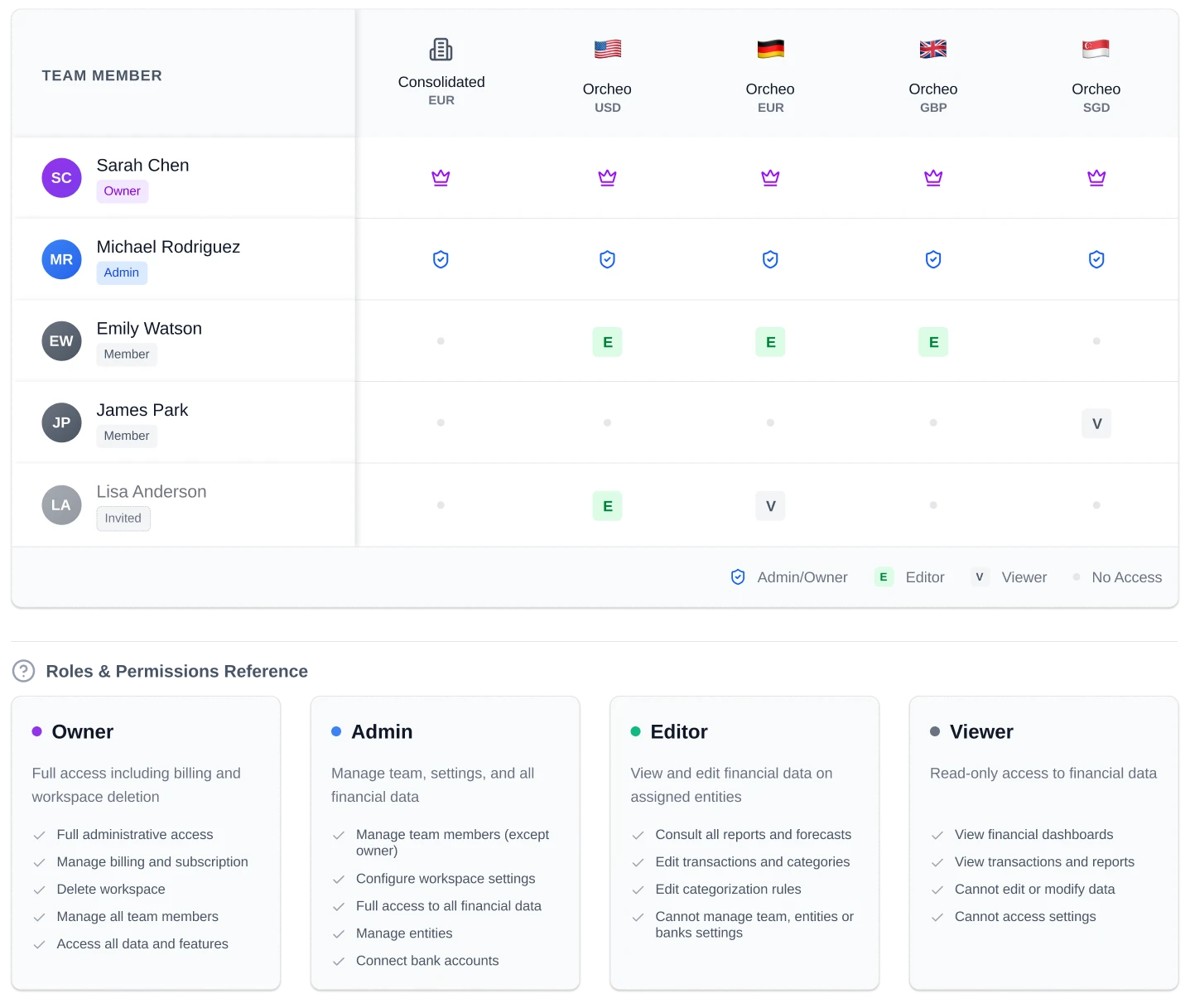Click Emily Watson's EW avatar
The image size is (1190, 1008).
[61, 341]
